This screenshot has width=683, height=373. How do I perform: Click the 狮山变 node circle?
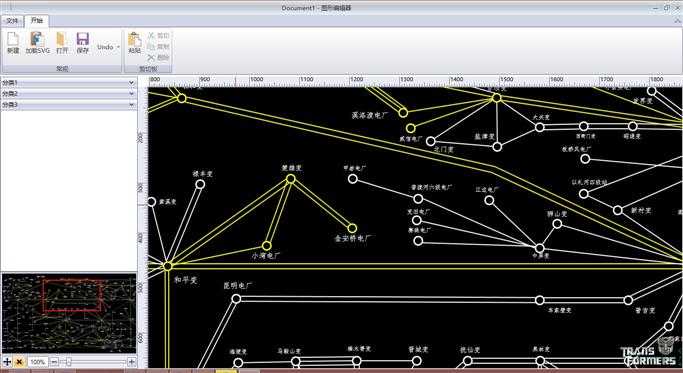pos(557,224)
